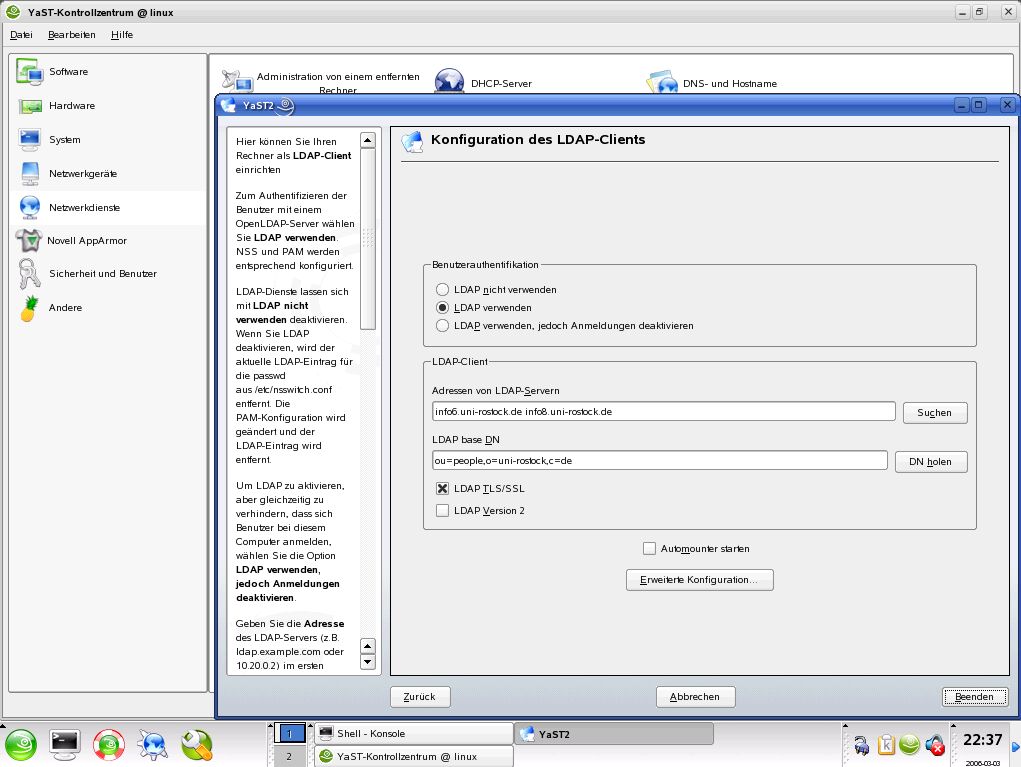Open the Hardware category icon
This screenshot has height=767, width=1021.
pos(30,105)
